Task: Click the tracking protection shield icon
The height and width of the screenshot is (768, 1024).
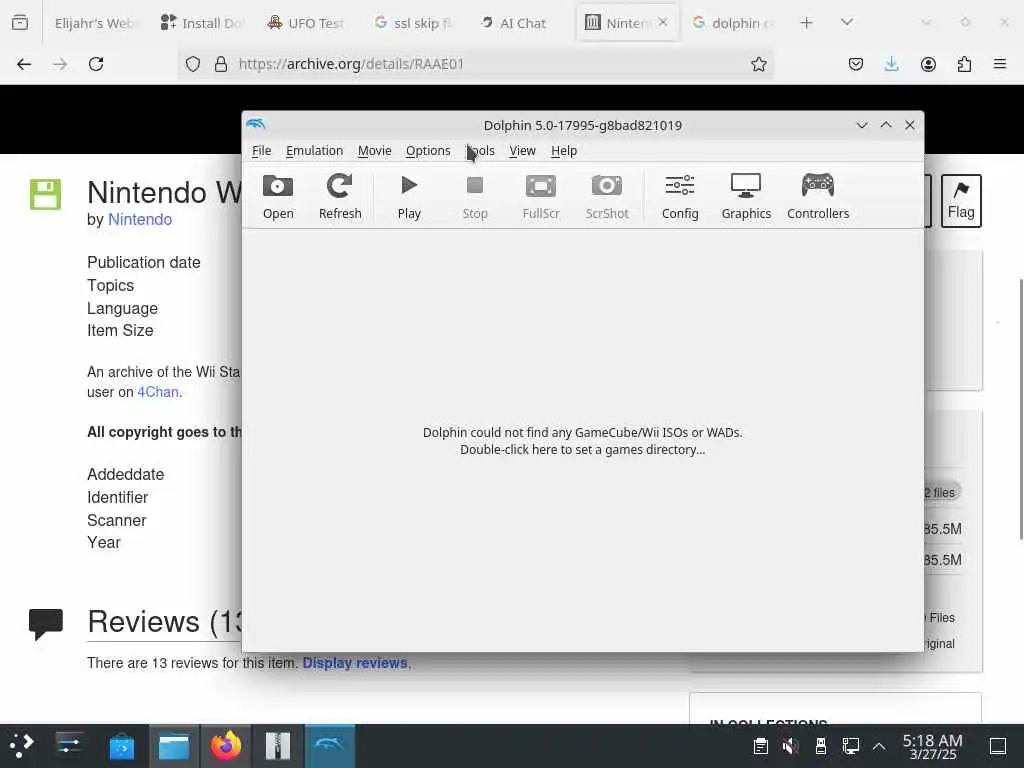Action: 193,64
